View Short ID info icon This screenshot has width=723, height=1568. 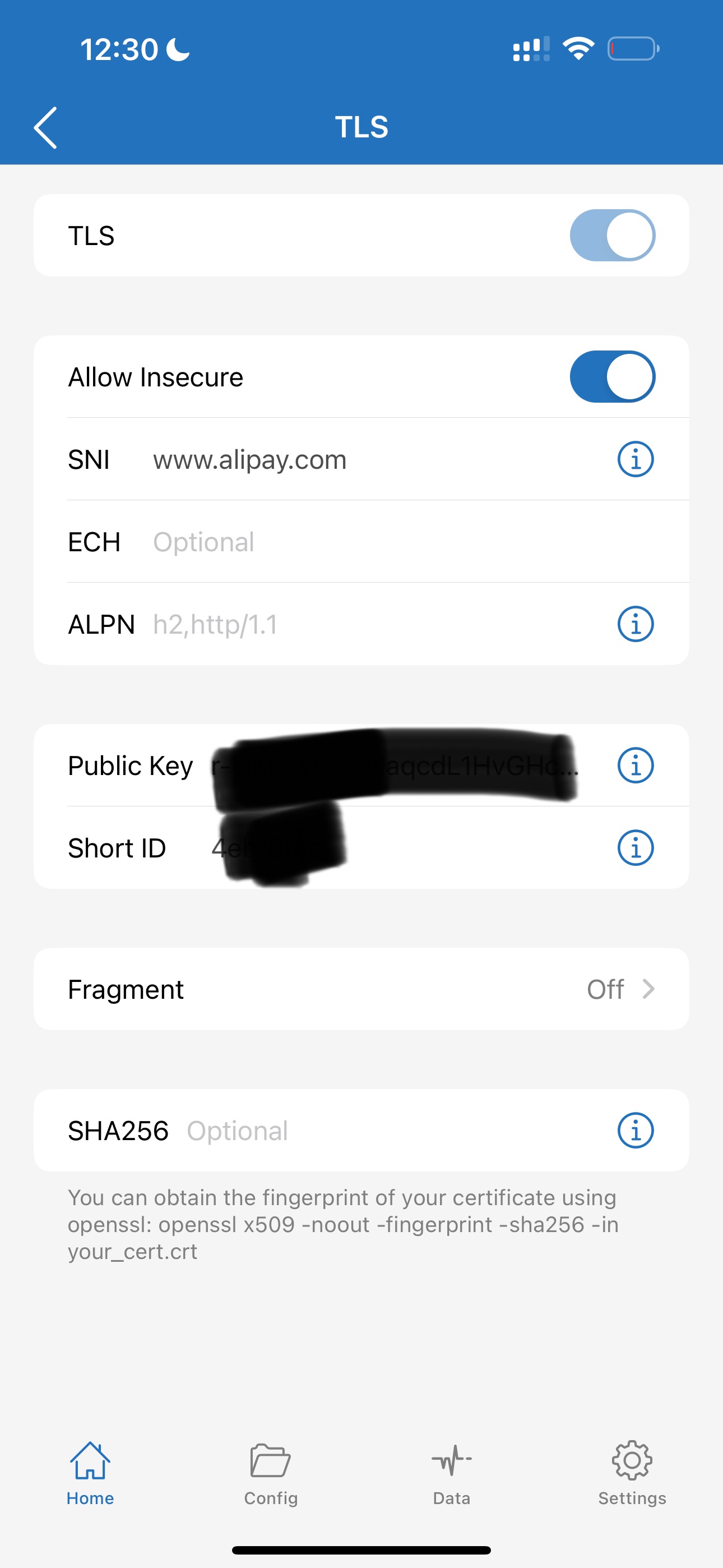636,847
